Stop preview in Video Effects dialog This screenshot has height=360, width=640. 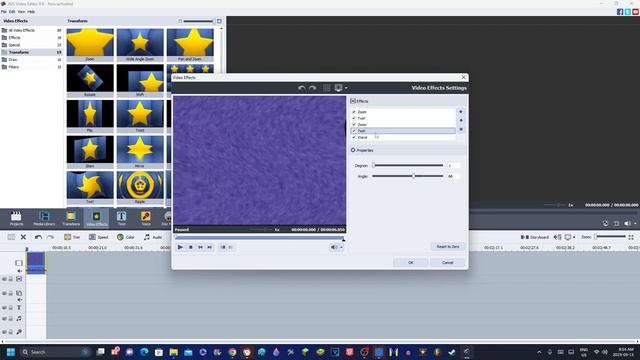(191, 247)
